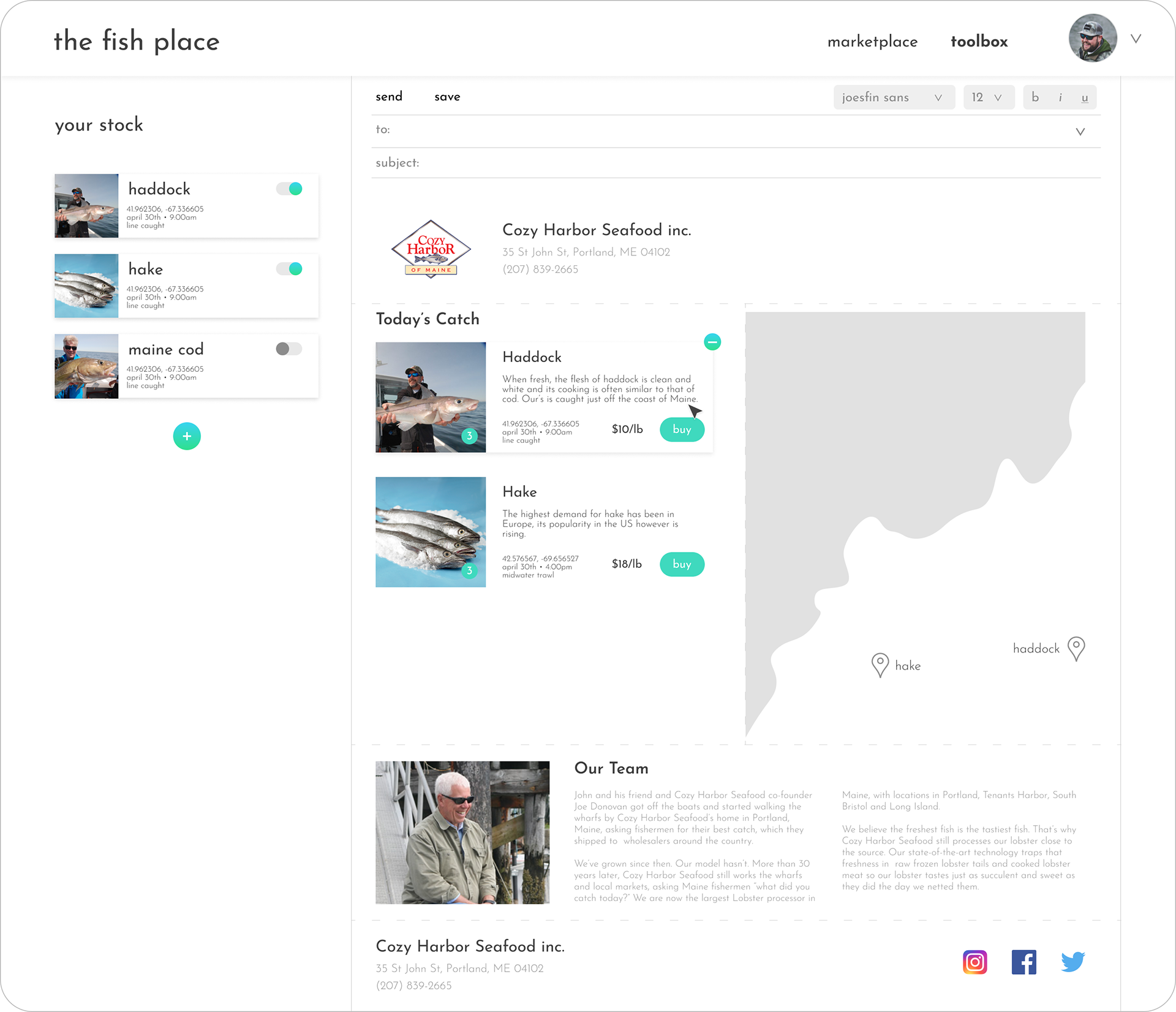Viewport: 1176px width, 1012px height.
Task: Go to the marketplace tab
Action: [x=872, y=42]
